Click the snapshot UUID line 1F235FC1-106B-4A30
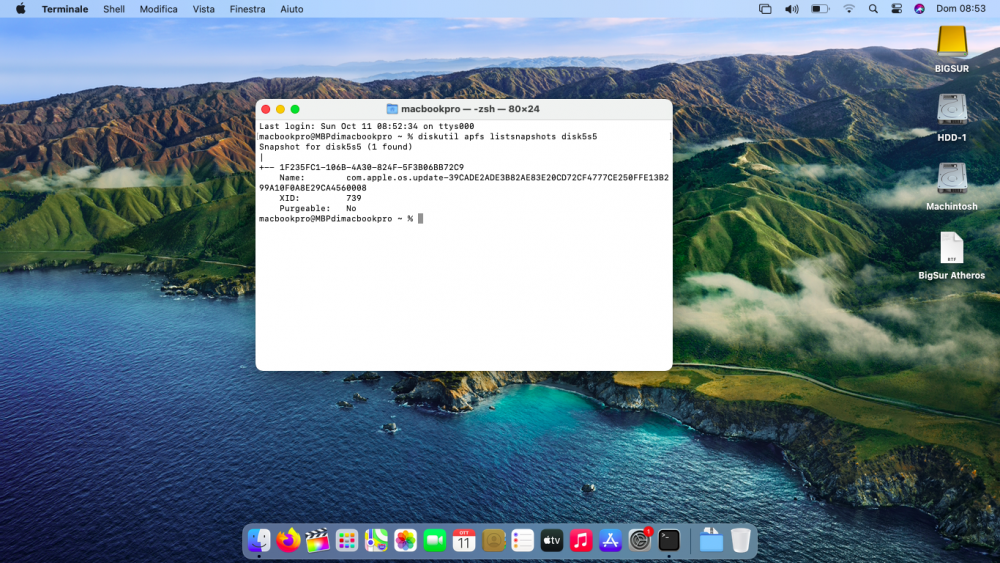The width and height of the screenshot is (1000, 563). pos(371,167)
